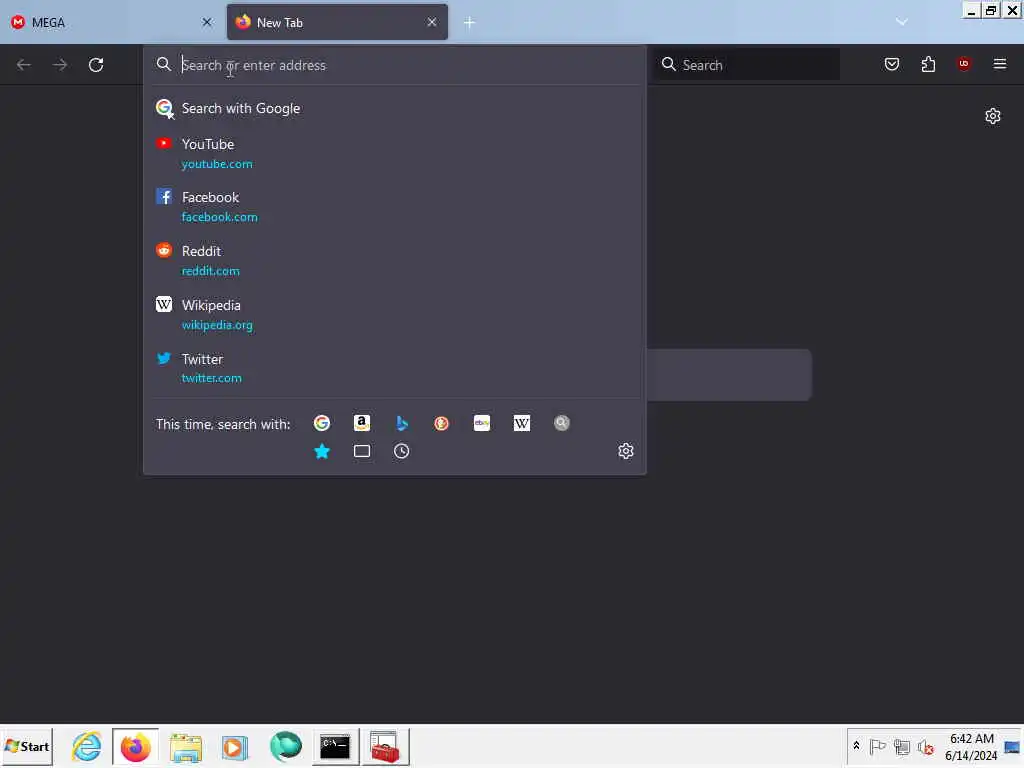Search this time with Google icon
Image resolution: width=1024 pixels, height=768 pixels.
coord(322,423)
